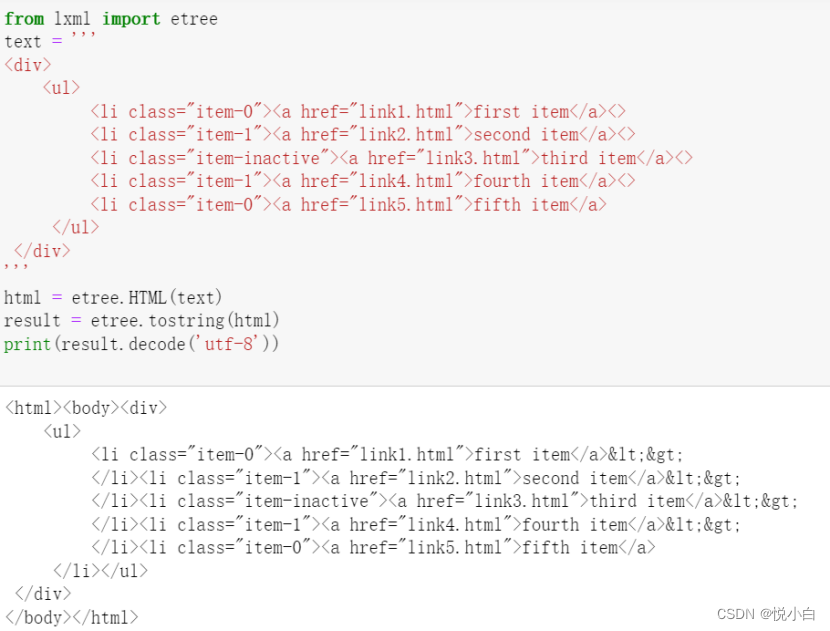Image resolution: width=830 pixels, height=631 pixels.
Task: Click the 'second item' line in code
Action: click(363, 135)
